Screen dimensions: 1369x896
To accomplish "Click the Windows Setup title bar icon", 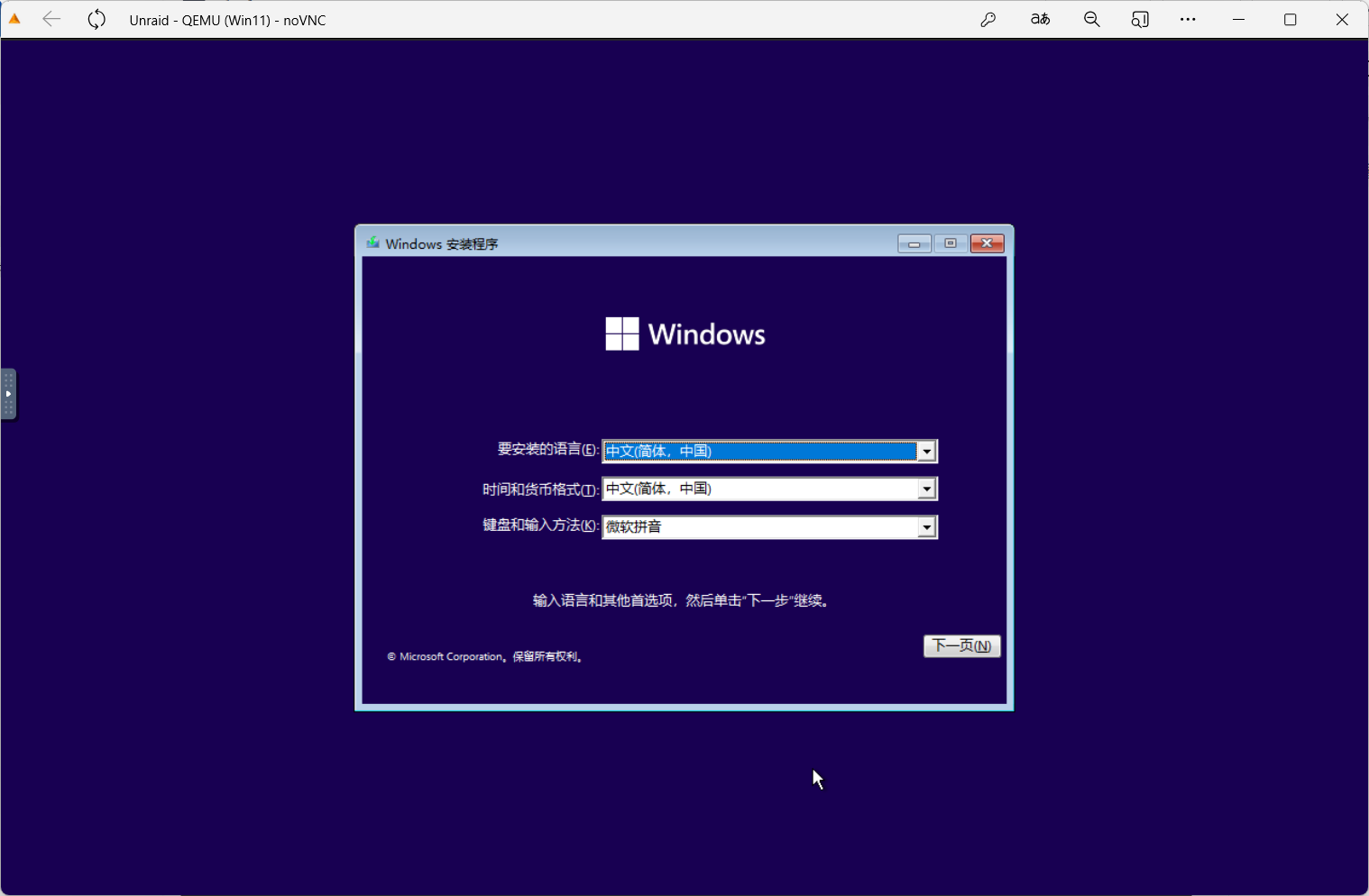I will tap(372, 243).
